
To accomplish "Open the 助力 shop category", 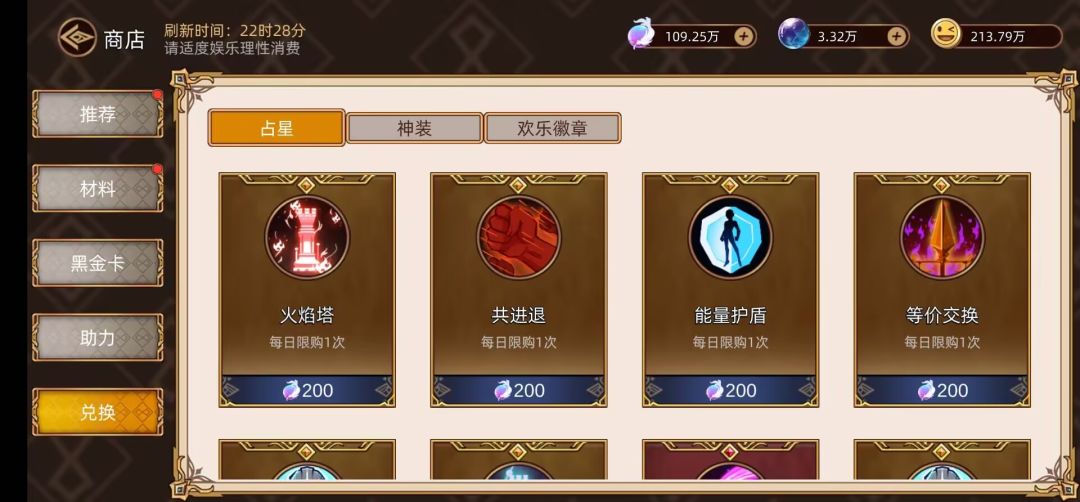I will click(x=98, y=337).
